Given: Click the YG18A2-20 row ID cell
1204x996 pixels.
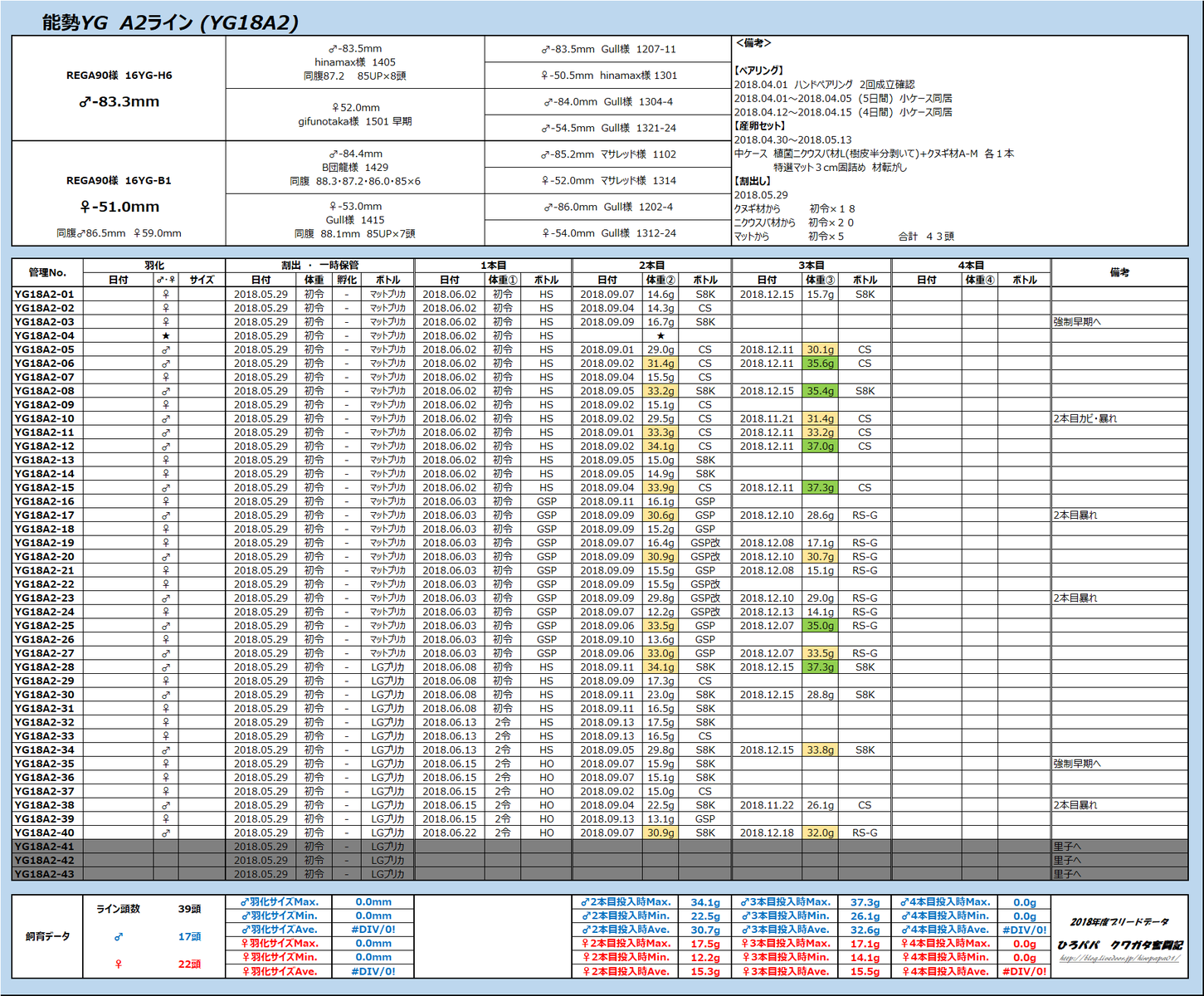Looking at the screenshot, I should point(47,556).
